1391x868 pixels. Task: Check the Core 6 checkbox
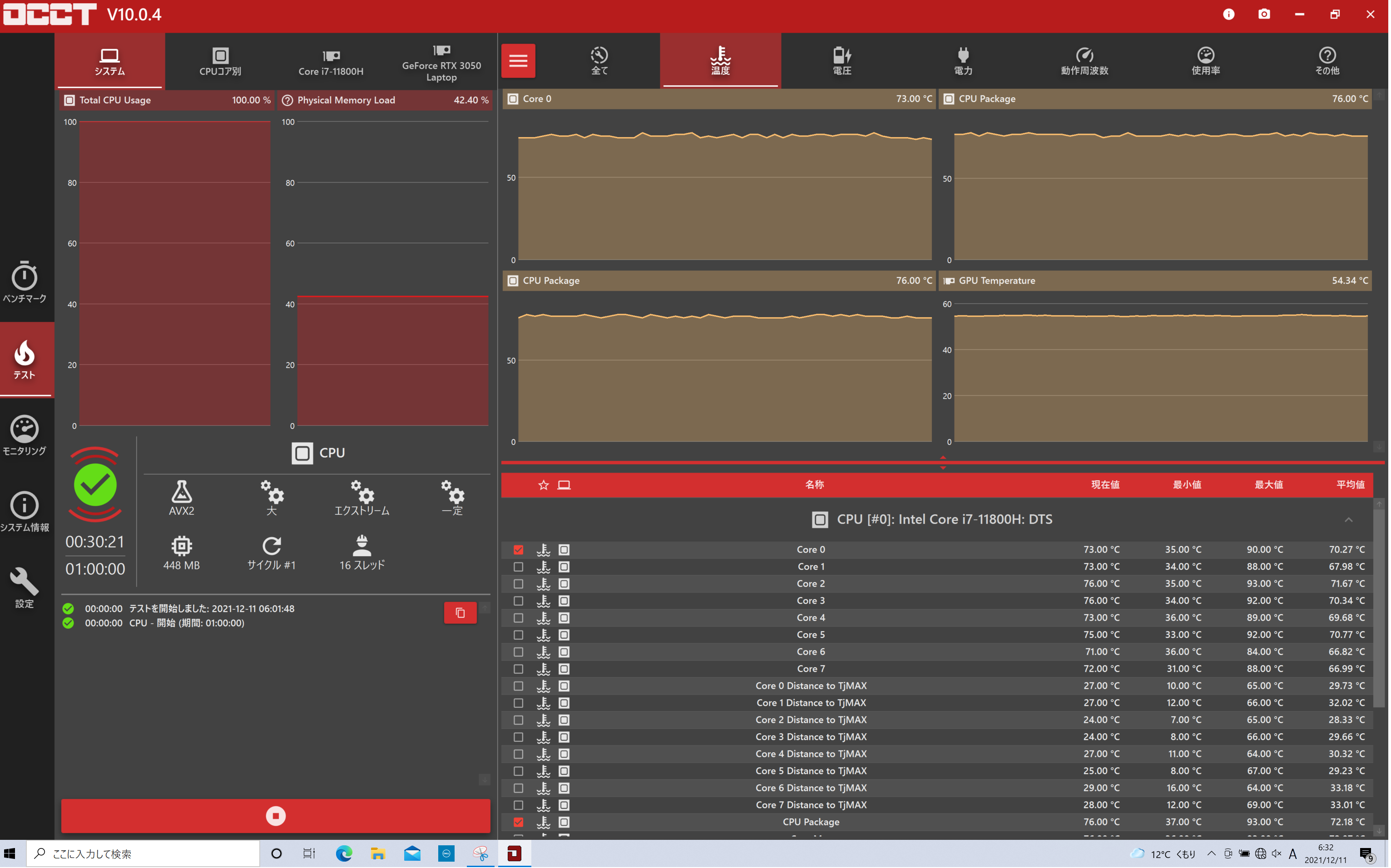point(519,652)
